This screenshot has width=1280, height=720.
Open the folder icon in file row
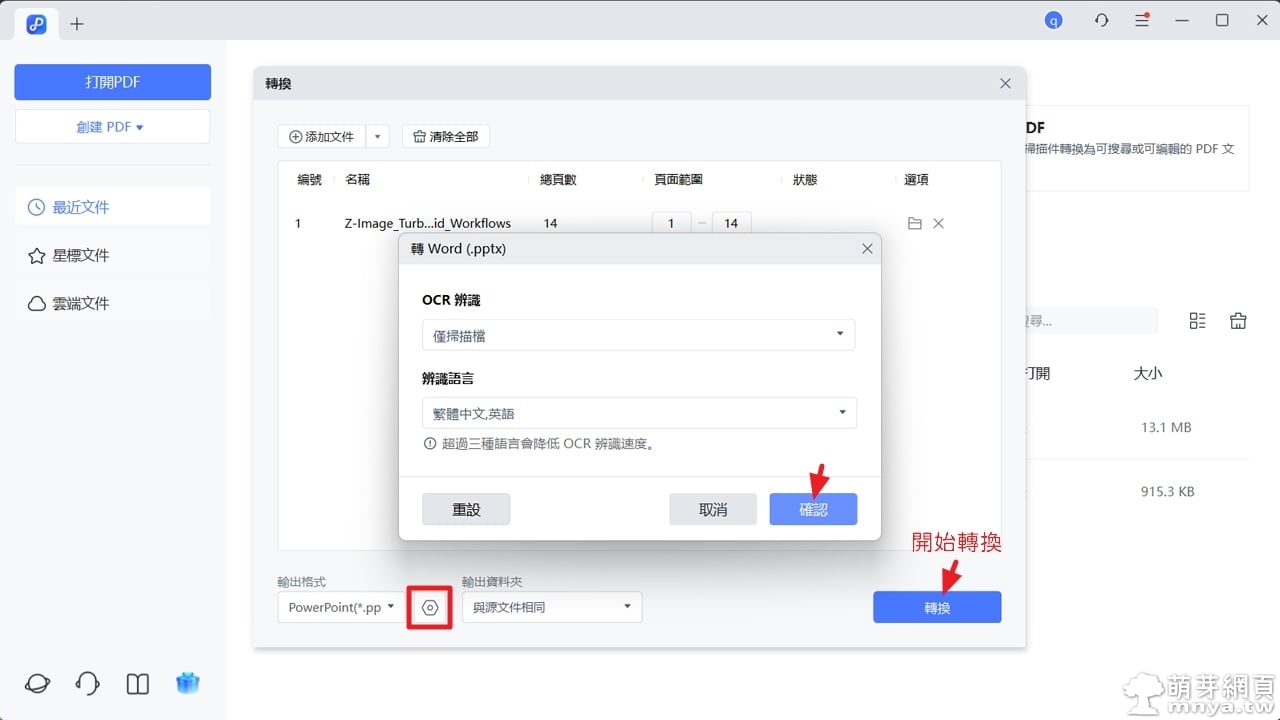tap(914, 224)
